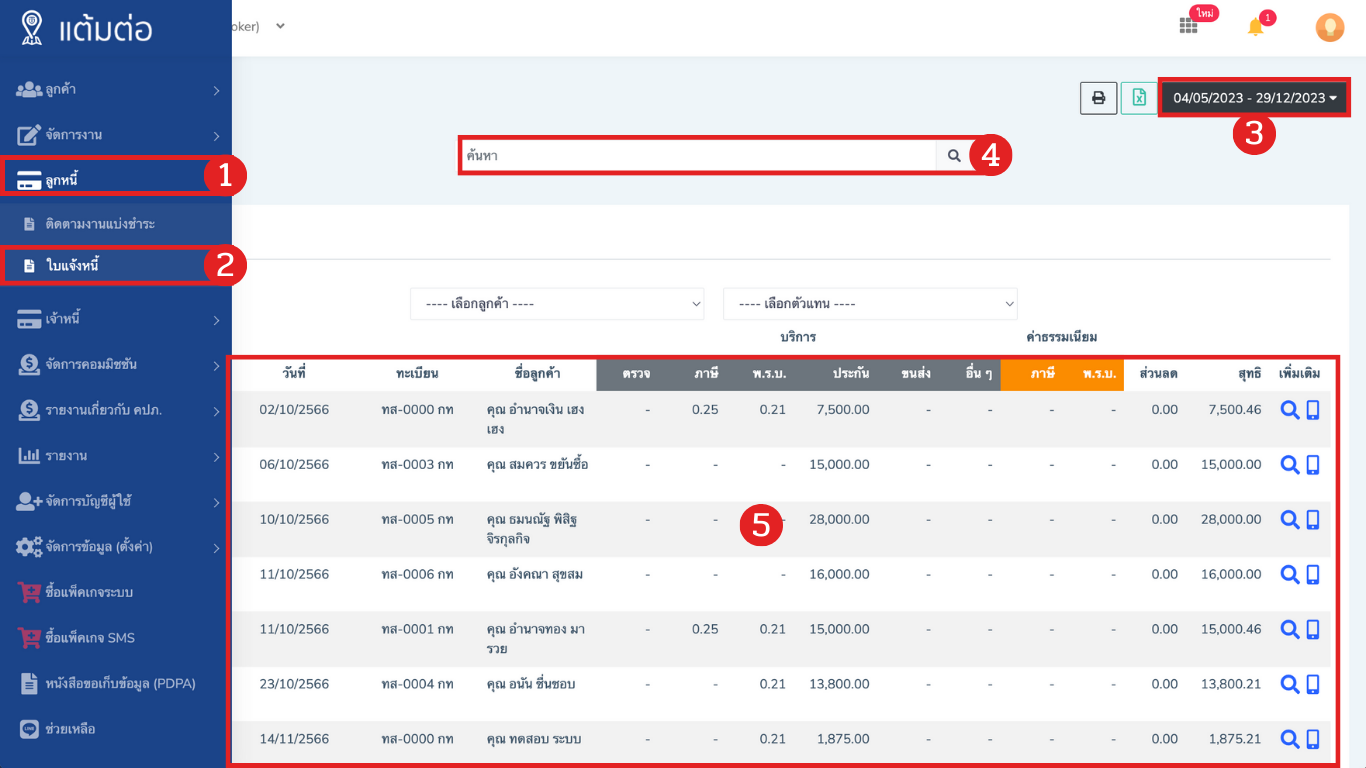The image size is (1366, 768).
Task: Open the top header account dropdown chevron
Action: pos(280,27)
